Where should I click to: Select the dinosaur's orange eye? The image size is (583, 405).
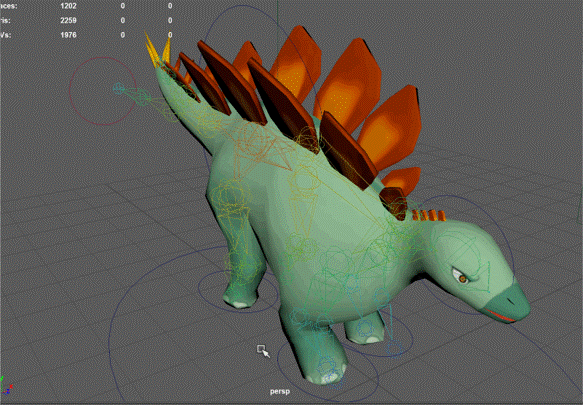463,278
